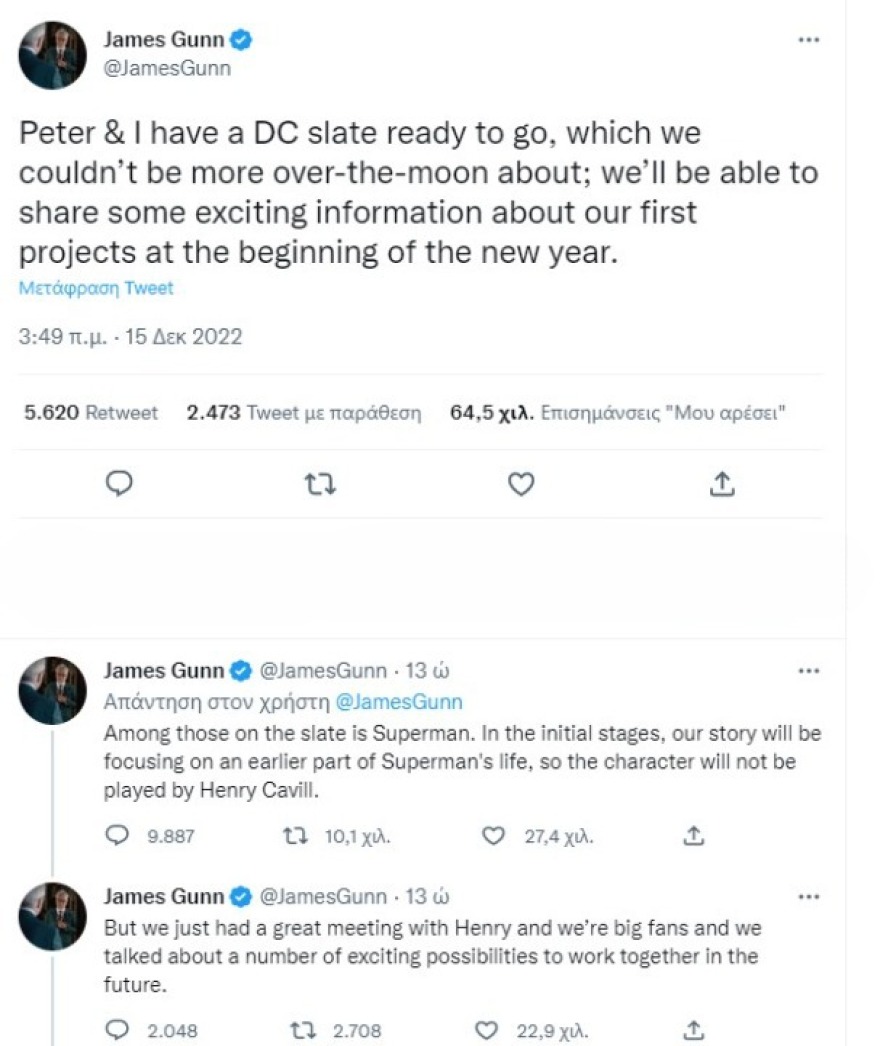Click the reply icon under main tweet

[x=119, y=484]
